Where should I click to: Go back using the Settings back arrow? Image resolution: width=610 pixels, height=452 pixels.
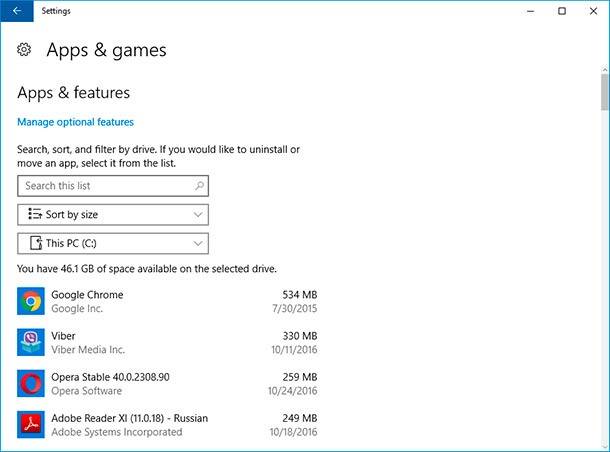tap(17, 11)
